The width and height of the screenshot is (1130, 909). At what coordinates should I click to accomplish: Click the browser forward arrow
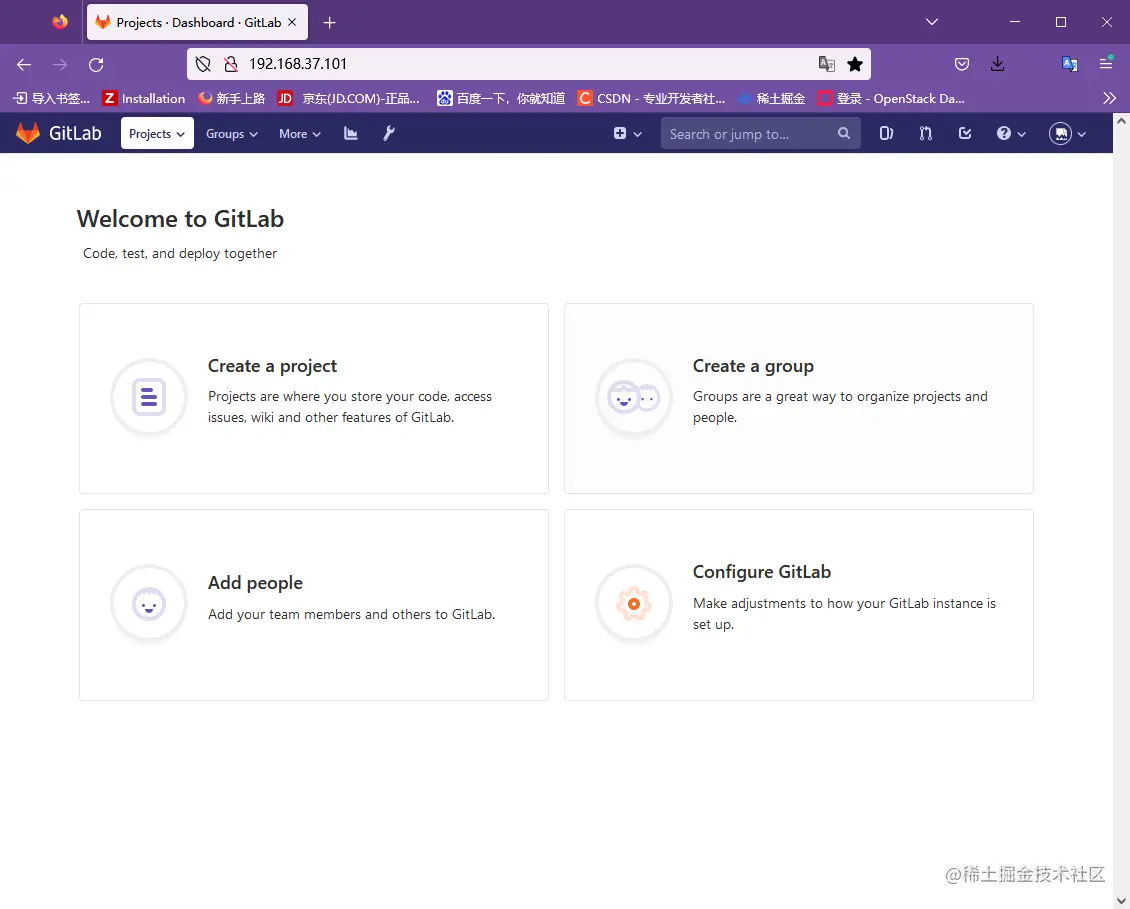click(60, 64)
